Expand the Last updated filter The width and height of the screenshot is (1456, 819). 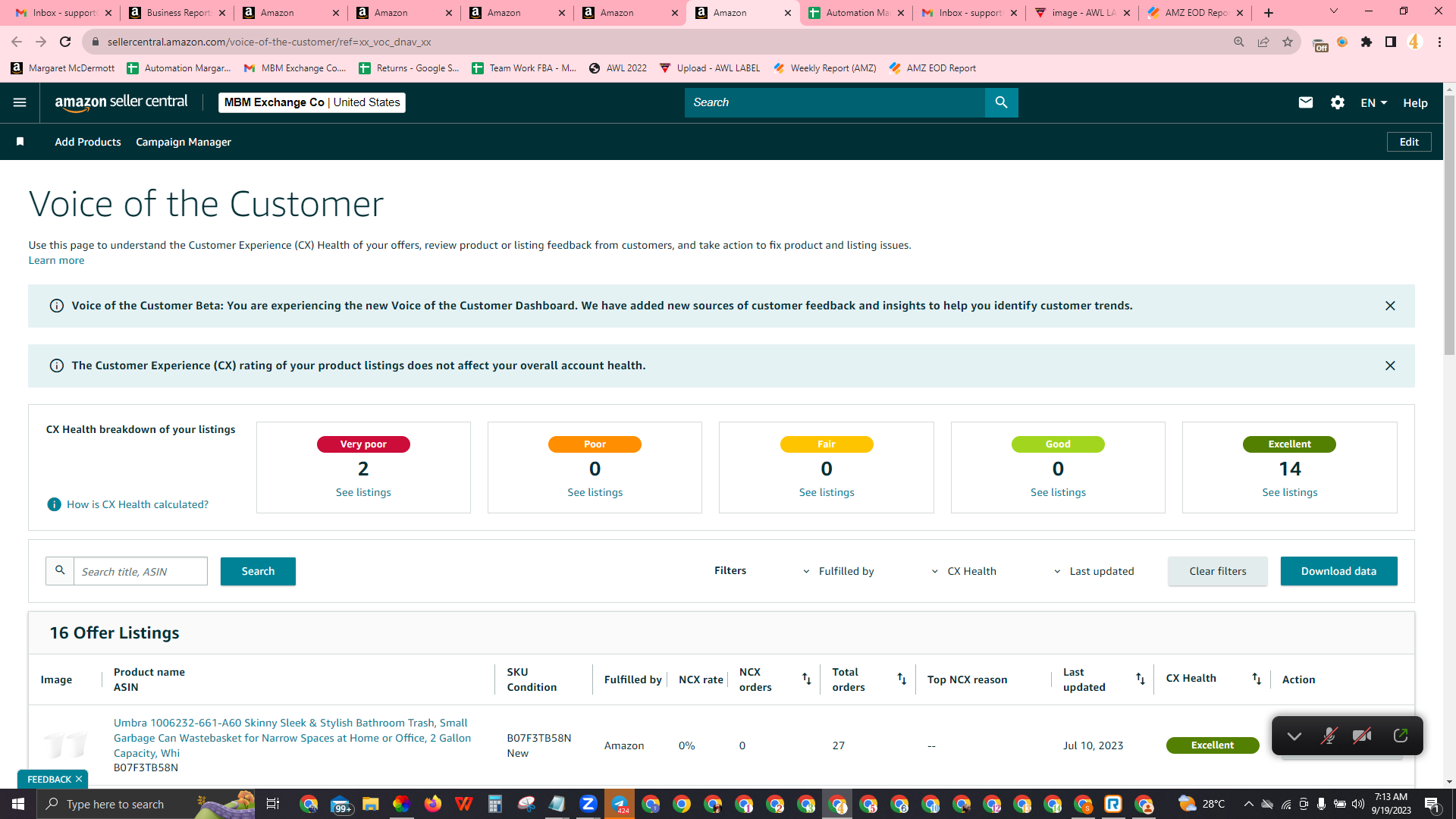(x=1094, y=571)
